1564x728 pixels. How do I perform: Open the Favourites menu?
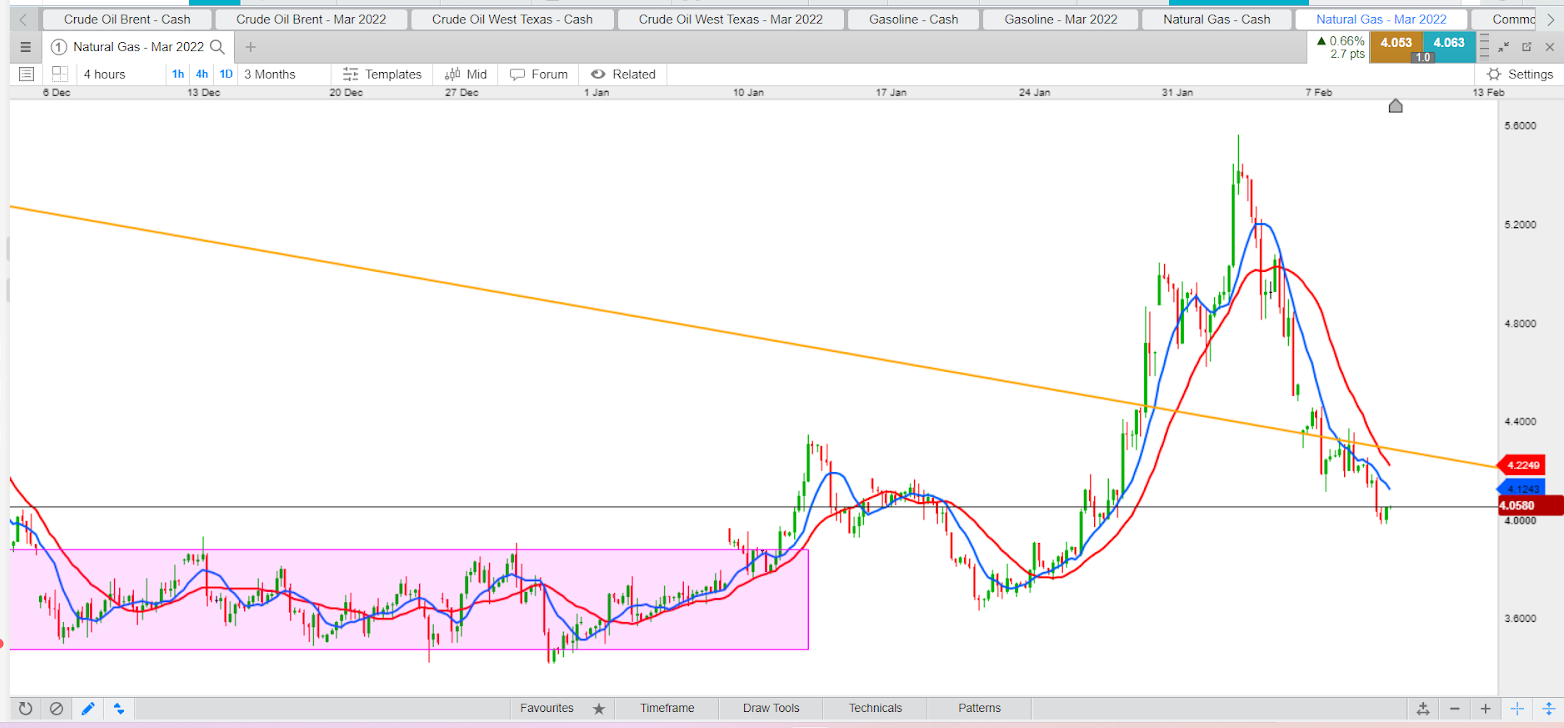tap(547, 708)
